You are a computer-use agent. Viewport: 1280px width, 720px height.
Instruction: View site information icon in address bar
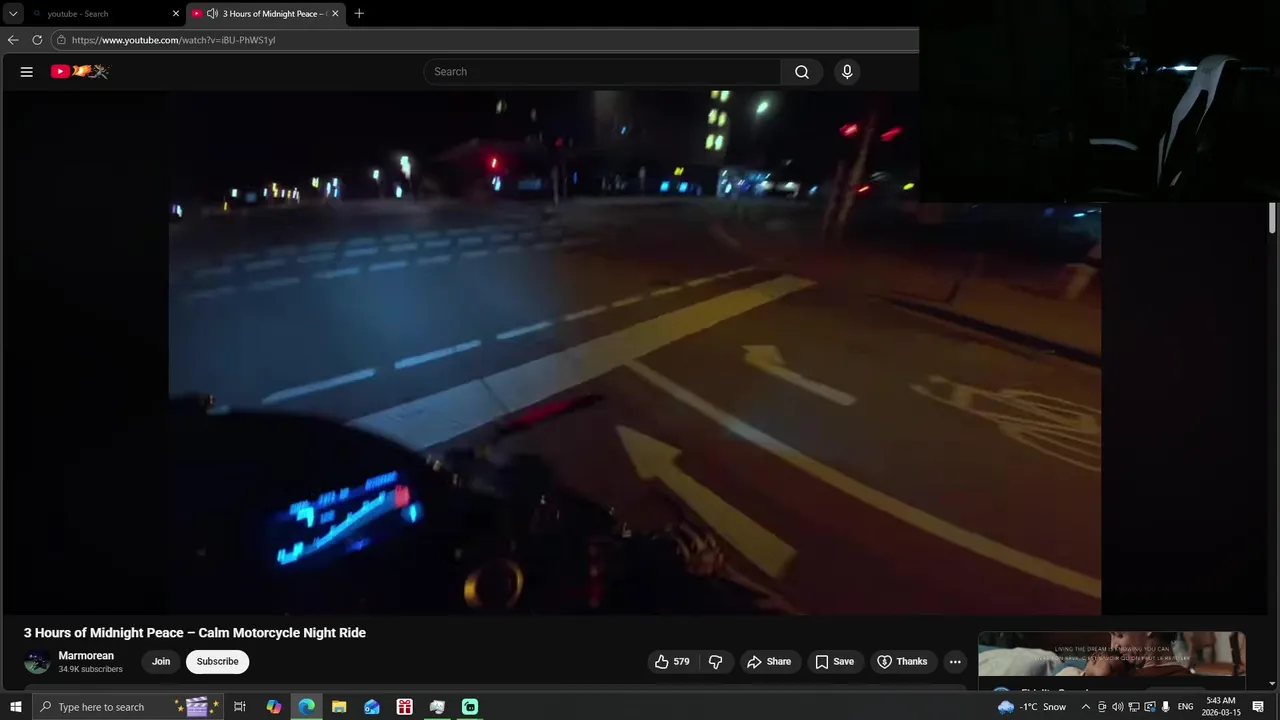(61, 40)
